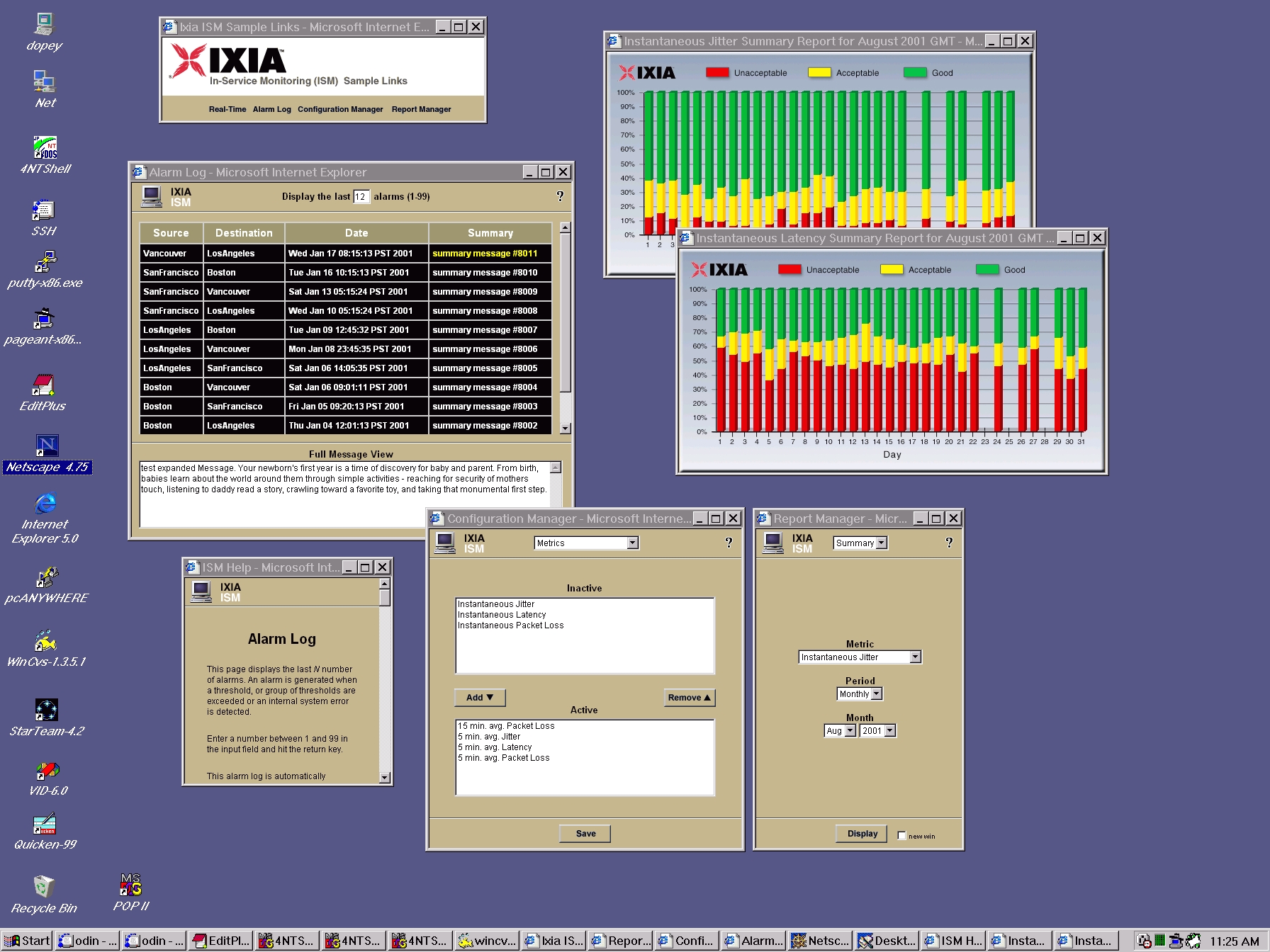The height and width of the screenshot is (952, 1270).
Task: Open the 2001 year dropdown
Action: coord(878,730)
